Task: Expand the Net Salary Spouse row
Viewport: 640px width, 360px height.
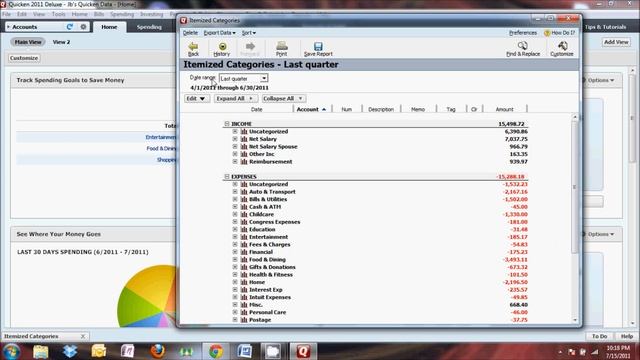Action: (x=235, y=147)
